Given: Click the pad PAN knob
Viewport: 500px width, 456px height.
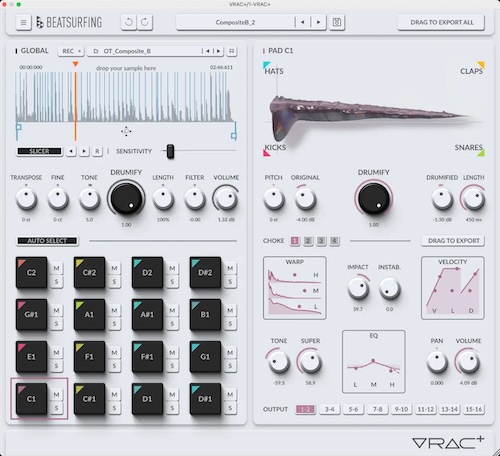Looking at the screenshot, I should pos(437,361).
